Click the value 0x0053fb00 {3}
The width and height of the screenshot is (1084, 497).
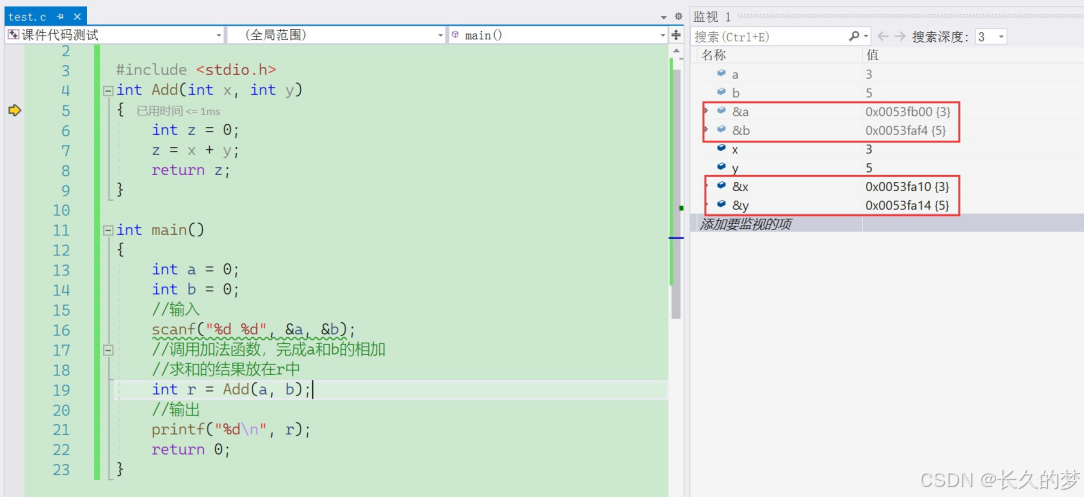(x=908, y=111)
